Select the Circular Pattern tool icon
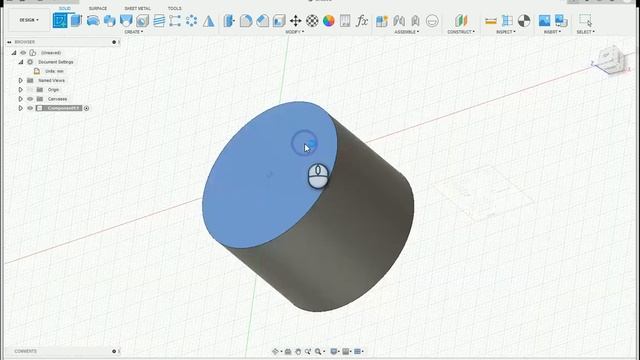 tap(191, 20)
